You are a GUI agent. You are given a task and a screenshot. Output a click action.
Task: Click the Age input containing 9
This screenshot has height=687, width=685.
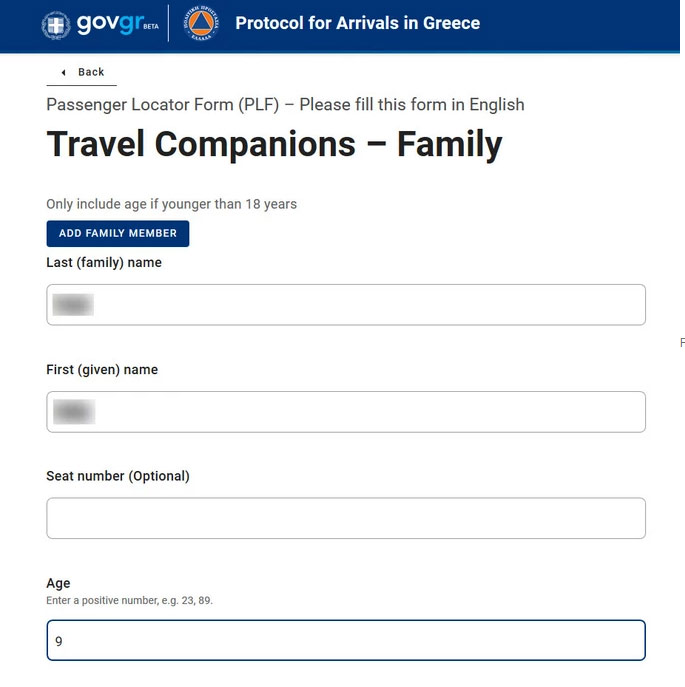(346, 640)
